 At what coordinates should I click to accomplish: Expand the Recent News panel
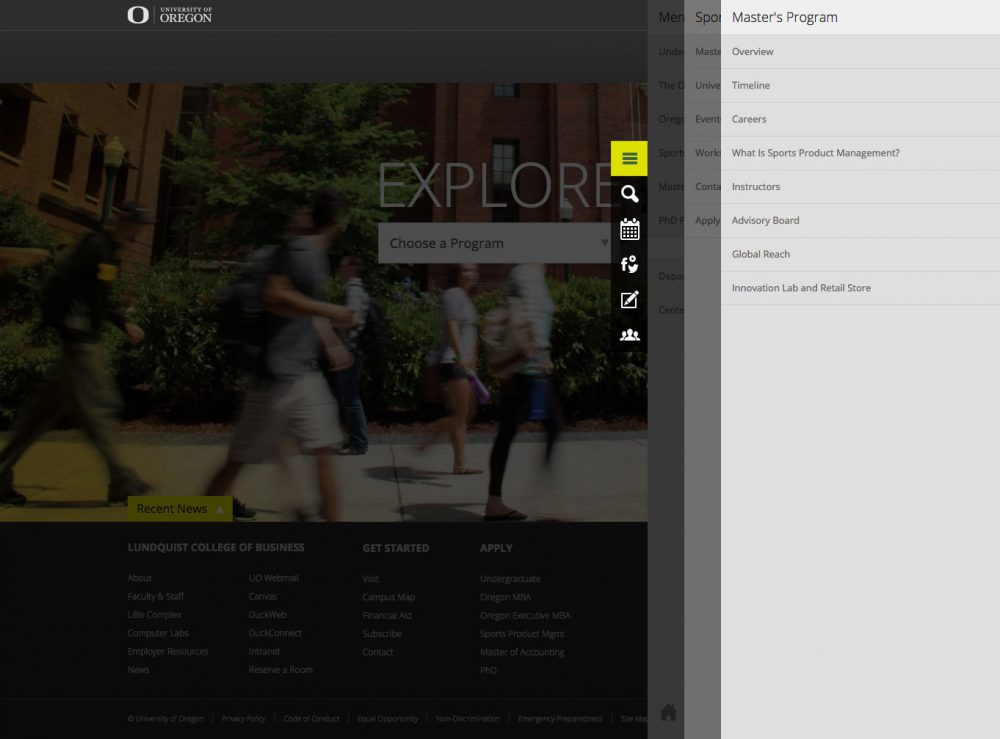tap(178, 508)
